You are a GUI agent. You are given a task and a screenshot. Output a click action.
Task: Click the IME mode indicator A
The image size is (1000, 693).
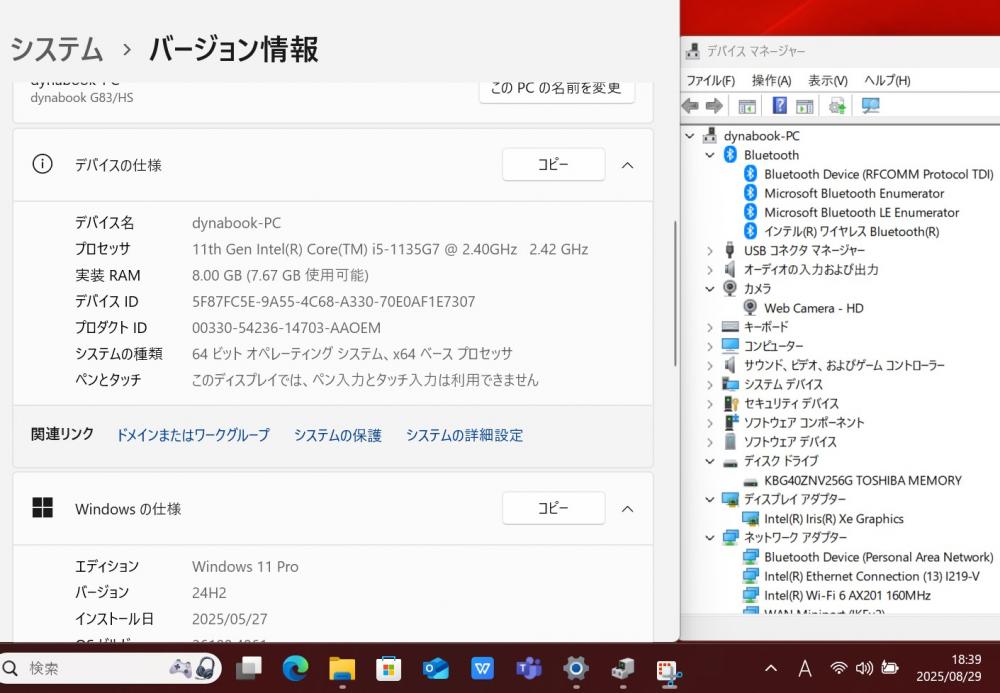click(805, 668)
